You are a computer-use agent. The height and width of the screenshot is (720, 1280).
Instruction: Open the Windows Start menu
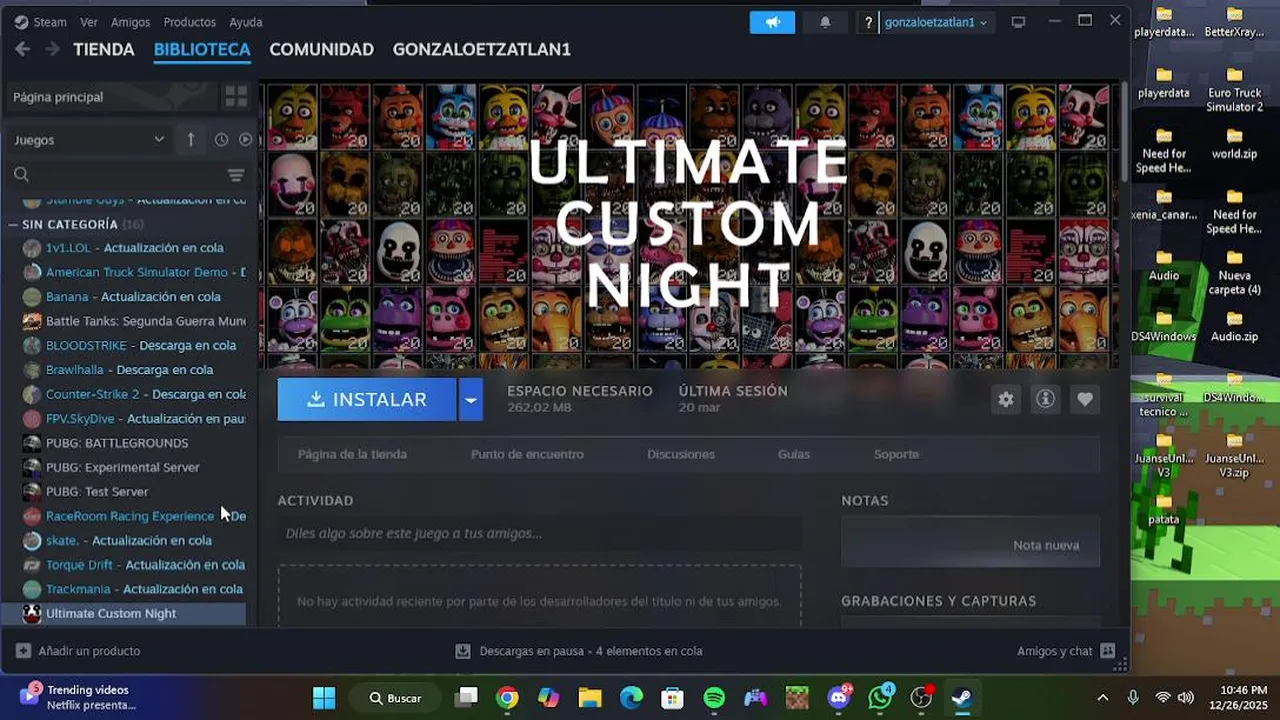324,698
